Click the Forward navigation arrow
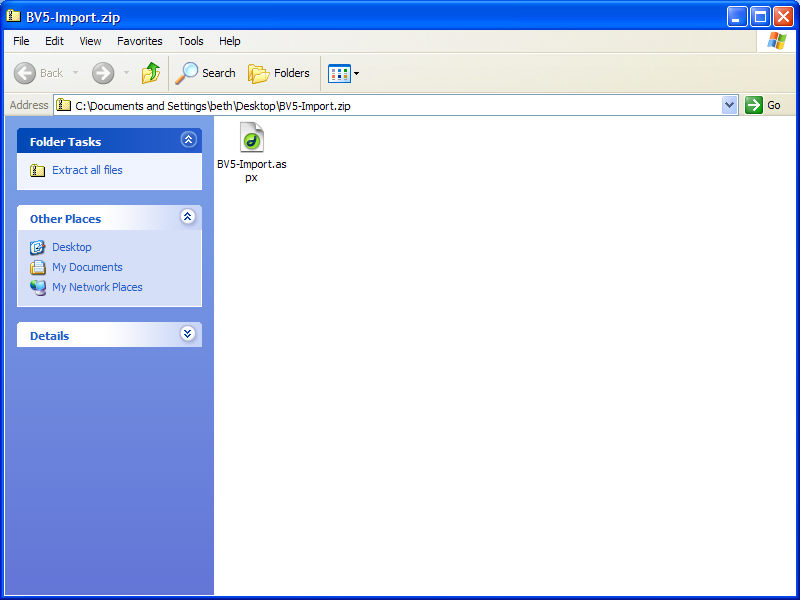800x600 pixels. click(x=103, y=73)
